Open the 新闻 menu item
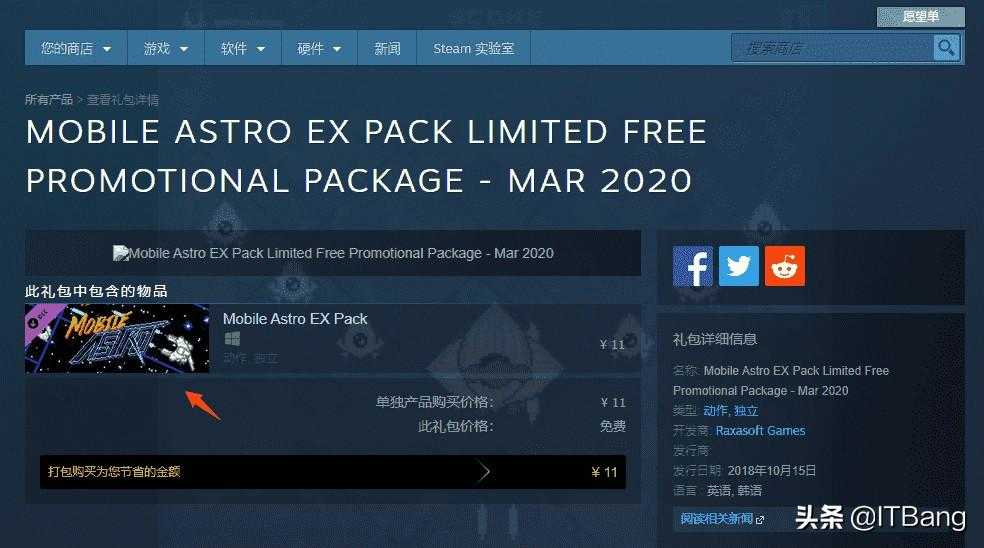The width and height of the screenshot is (984, 548). 387,48
